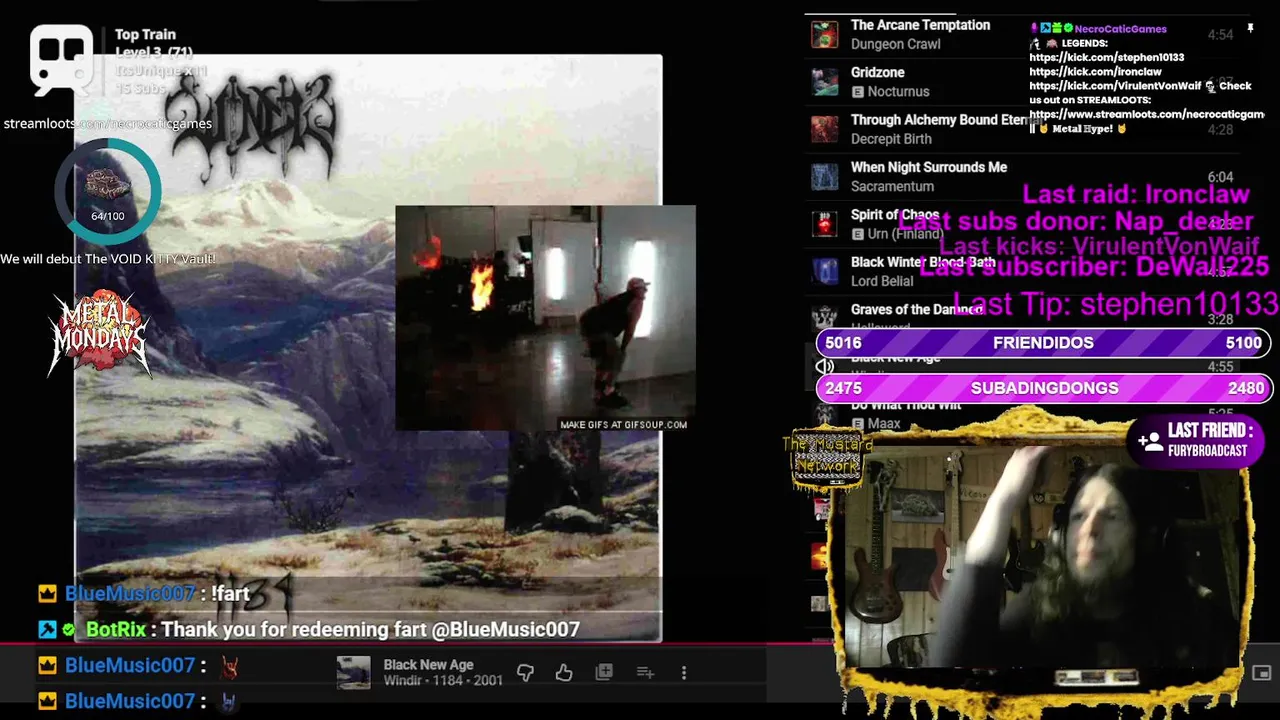The image size is (1280, 720).
Task: Click the Black New Age album thumbnail in player bar
Action: point(353,673)
